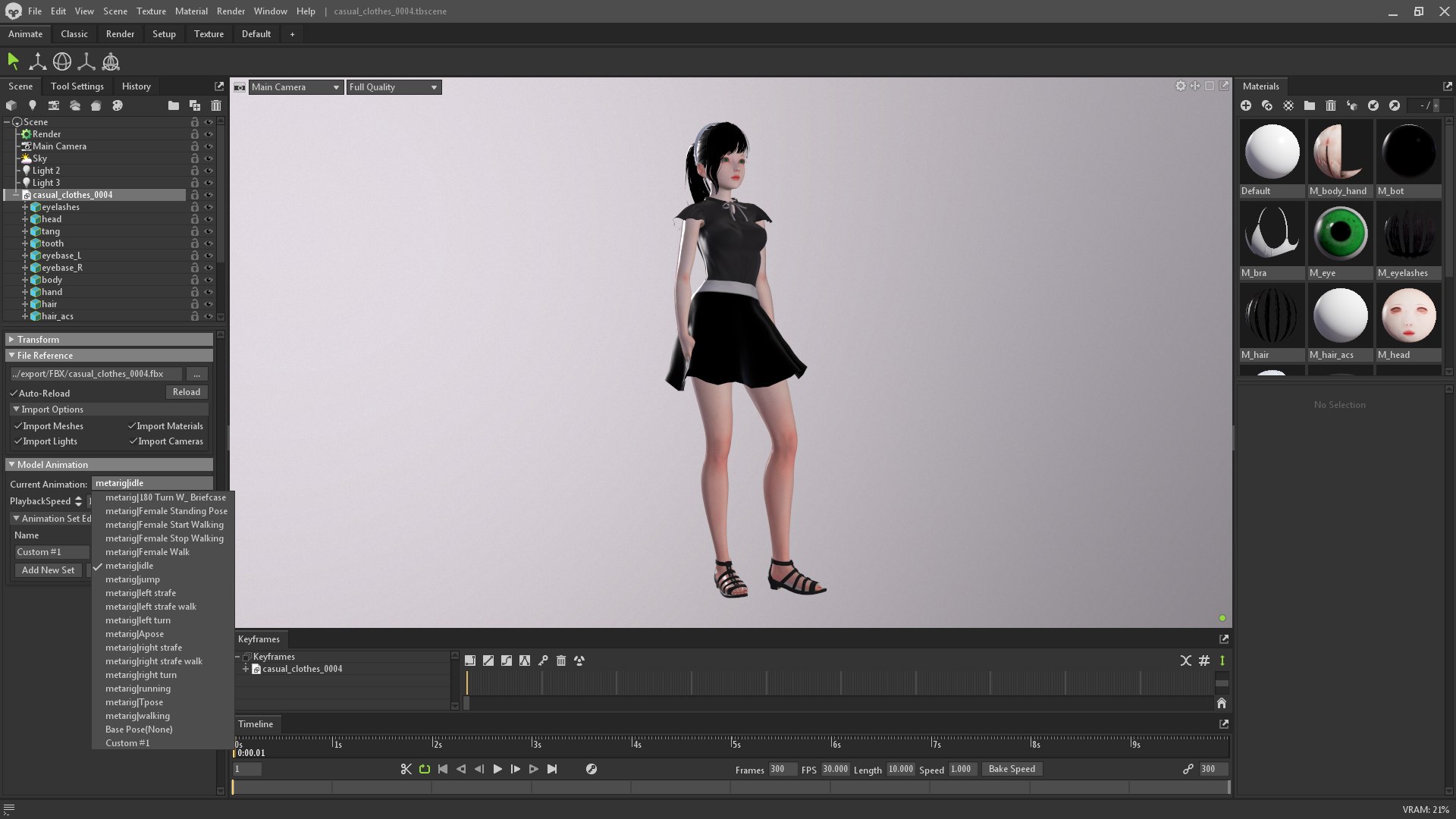Viewport: 1456px width, 819px height.
Task: Delete selected scene object with trash icon
Action: click(x=216, y=105)
